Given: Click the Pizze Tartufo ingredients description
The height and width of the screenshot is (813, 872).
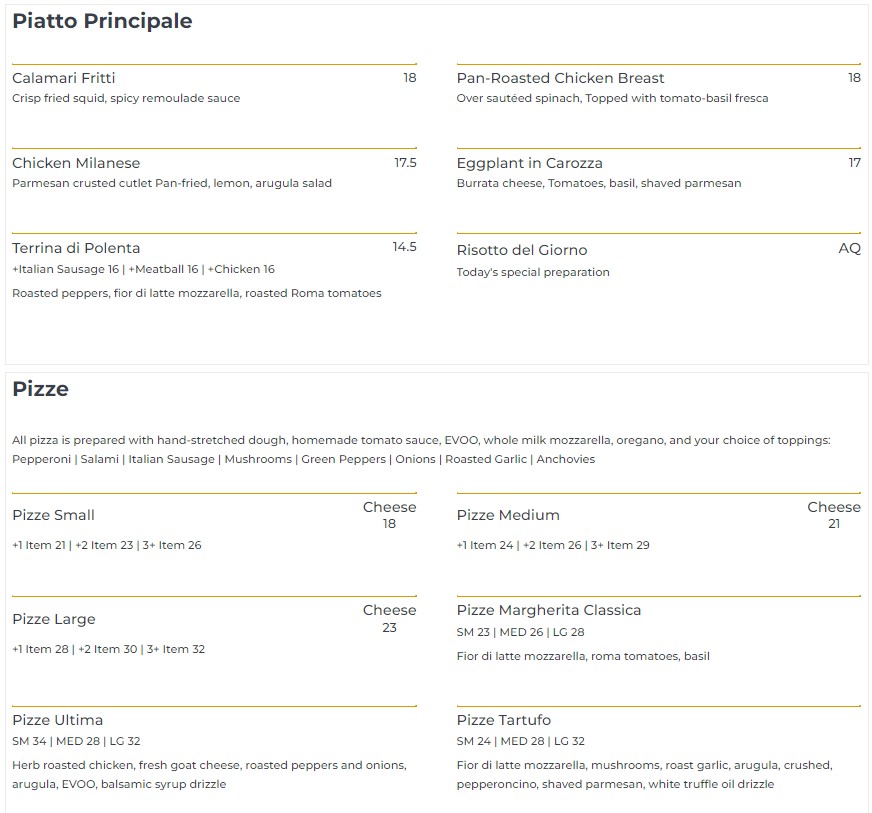Looking at the screenshot, I should 643,774.
